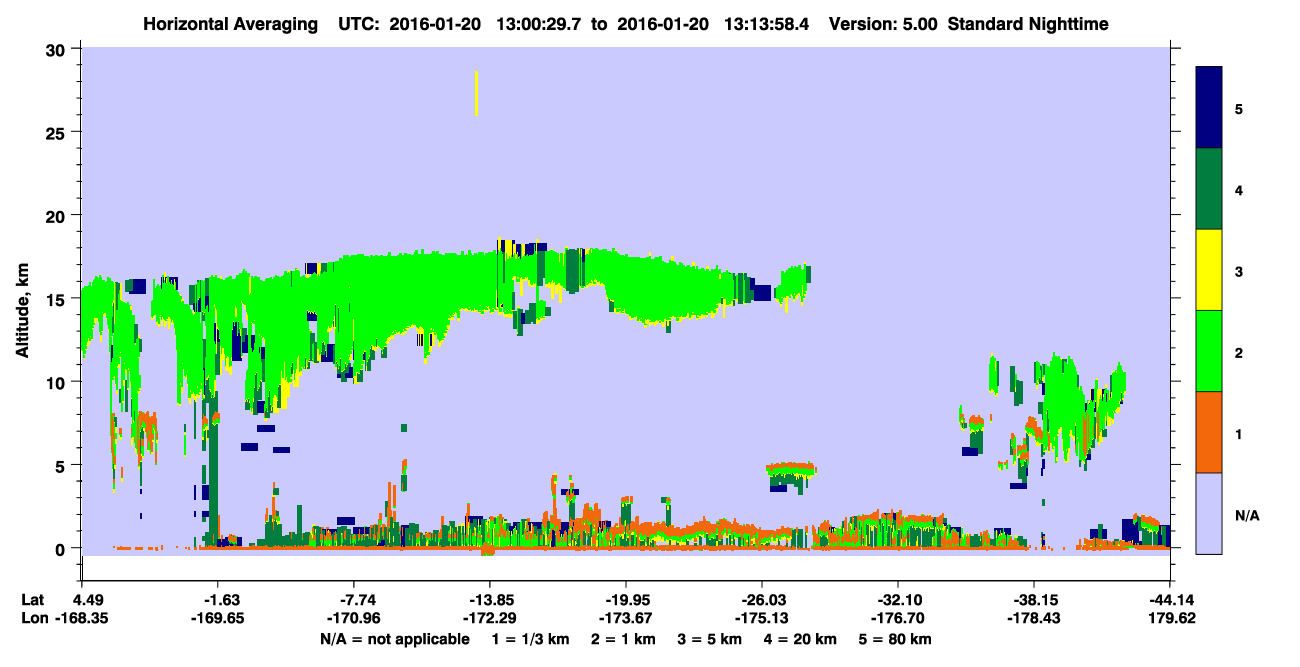This screenshot has width=1300, height=667.
Task: Click the latitude value '-44.14'
Action: [1169, 600]
